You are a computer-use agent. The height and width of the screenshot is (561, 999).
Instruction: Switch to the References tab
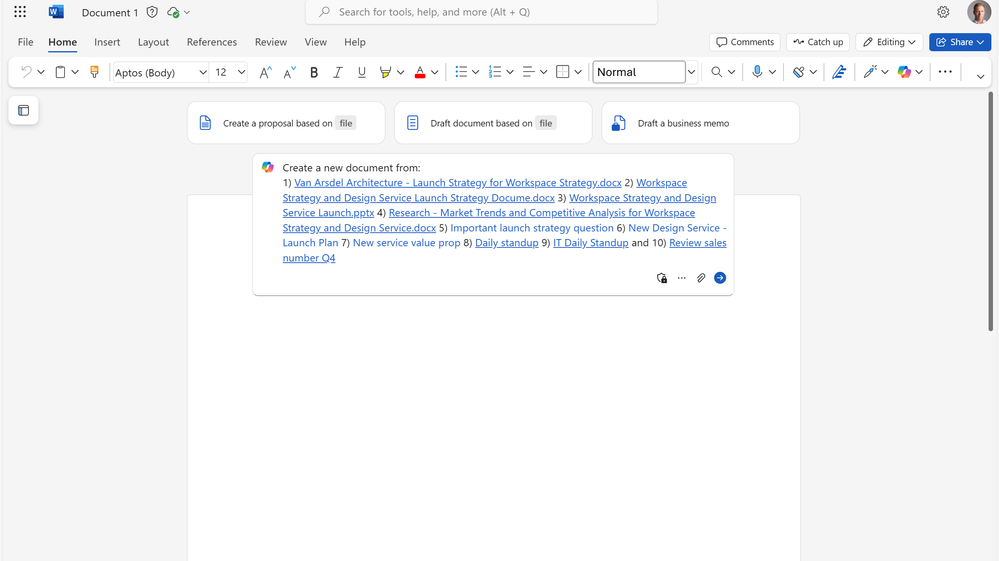tap(212, 42)
